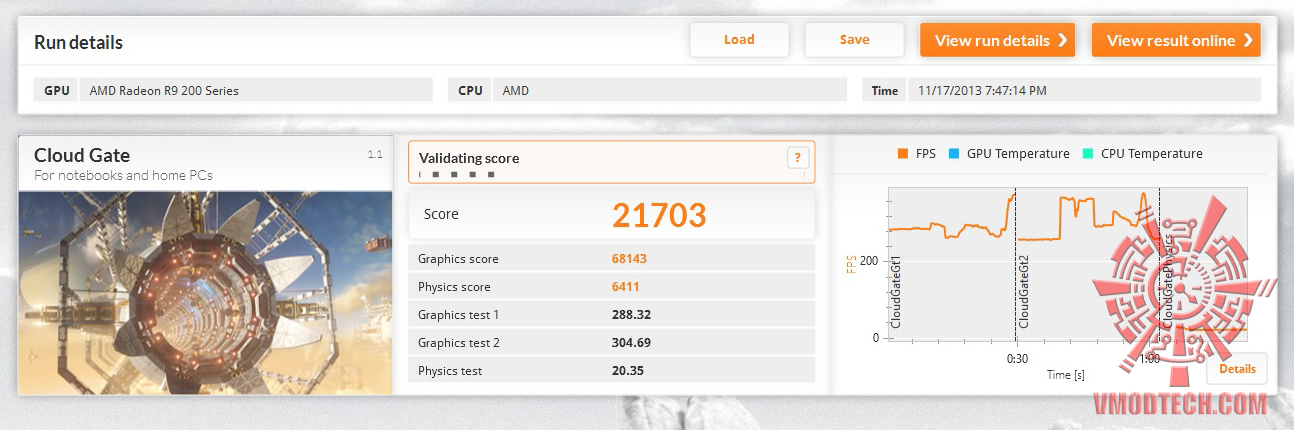
Task: Click the CloudGateGt1 marker line in the chart
Action: point(888,263)
